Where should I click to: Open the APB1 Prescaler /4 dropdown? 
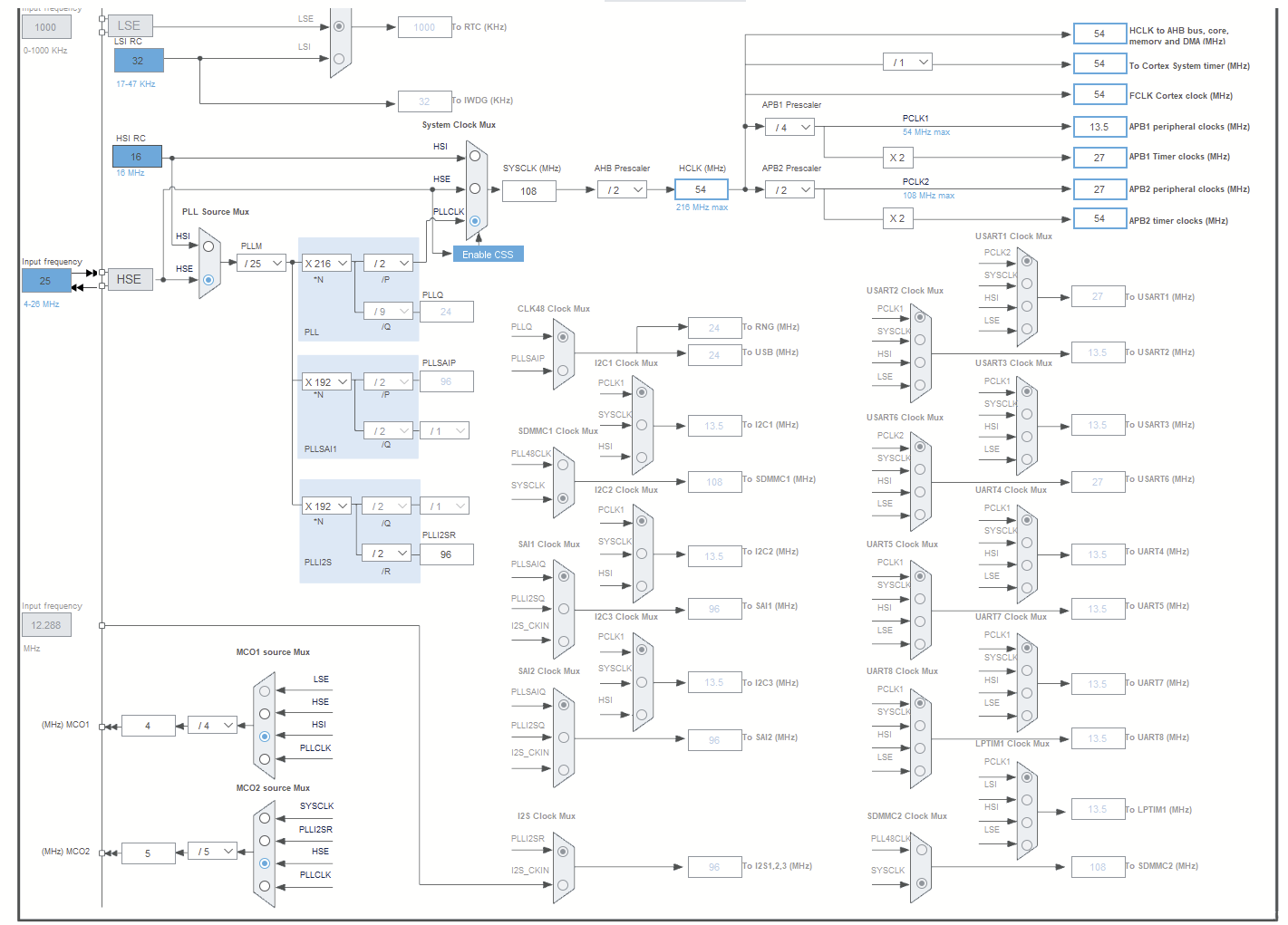point(789,127)
